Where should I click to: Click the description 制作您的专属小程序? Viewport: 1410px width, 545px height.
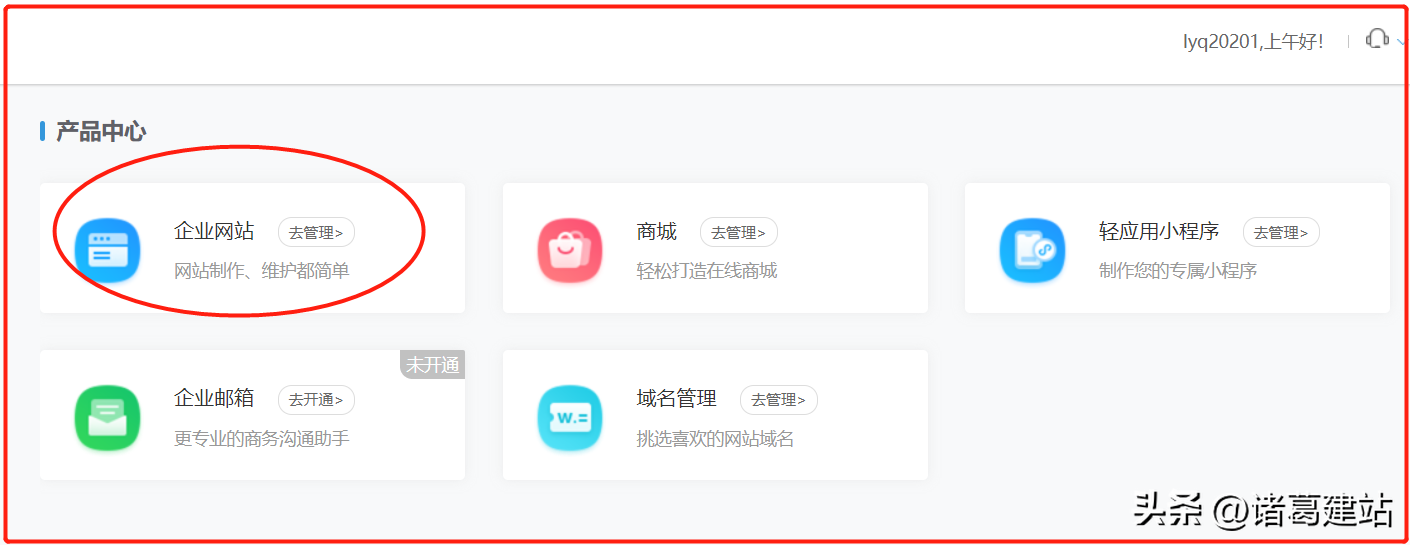click(x=1178, y=271)
